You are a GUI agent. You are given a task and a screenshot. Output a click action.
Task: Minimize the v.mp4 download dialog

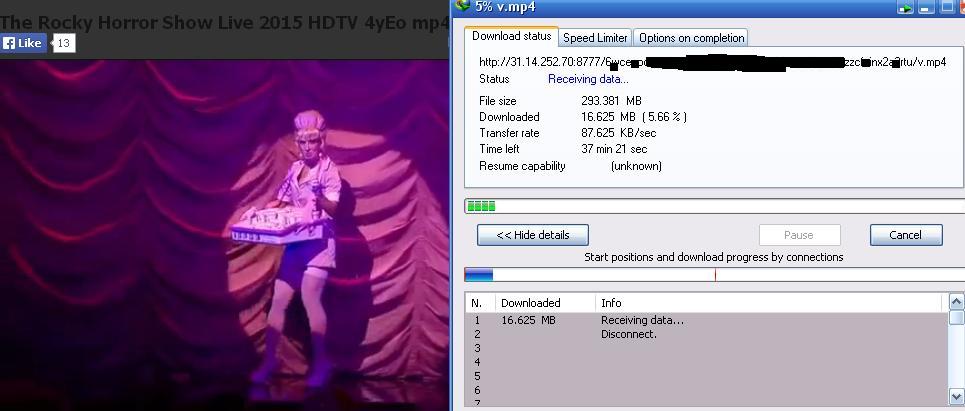(x=926, y=7)
